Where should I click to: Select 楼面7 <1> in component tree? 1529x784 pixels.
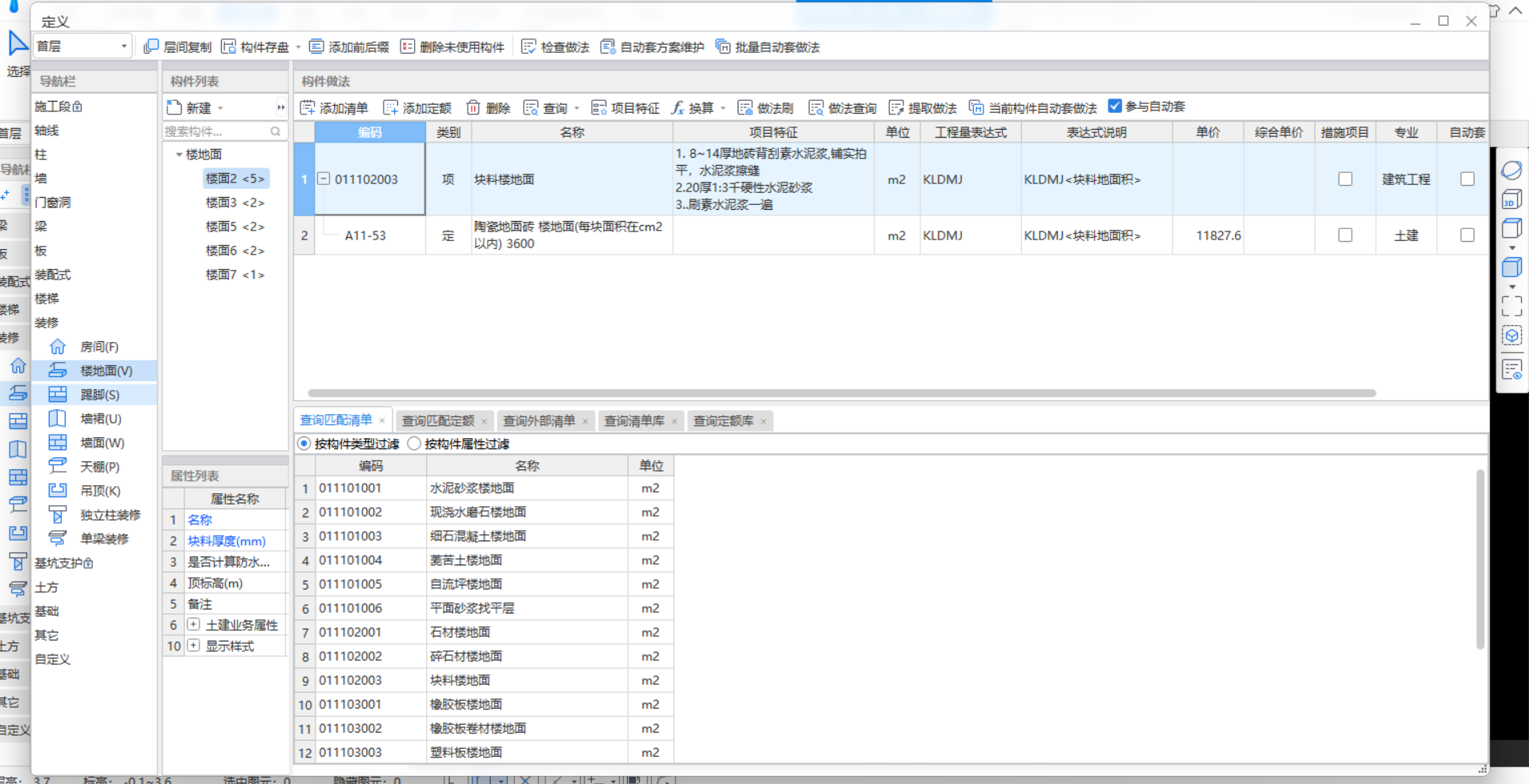point(235,275)
